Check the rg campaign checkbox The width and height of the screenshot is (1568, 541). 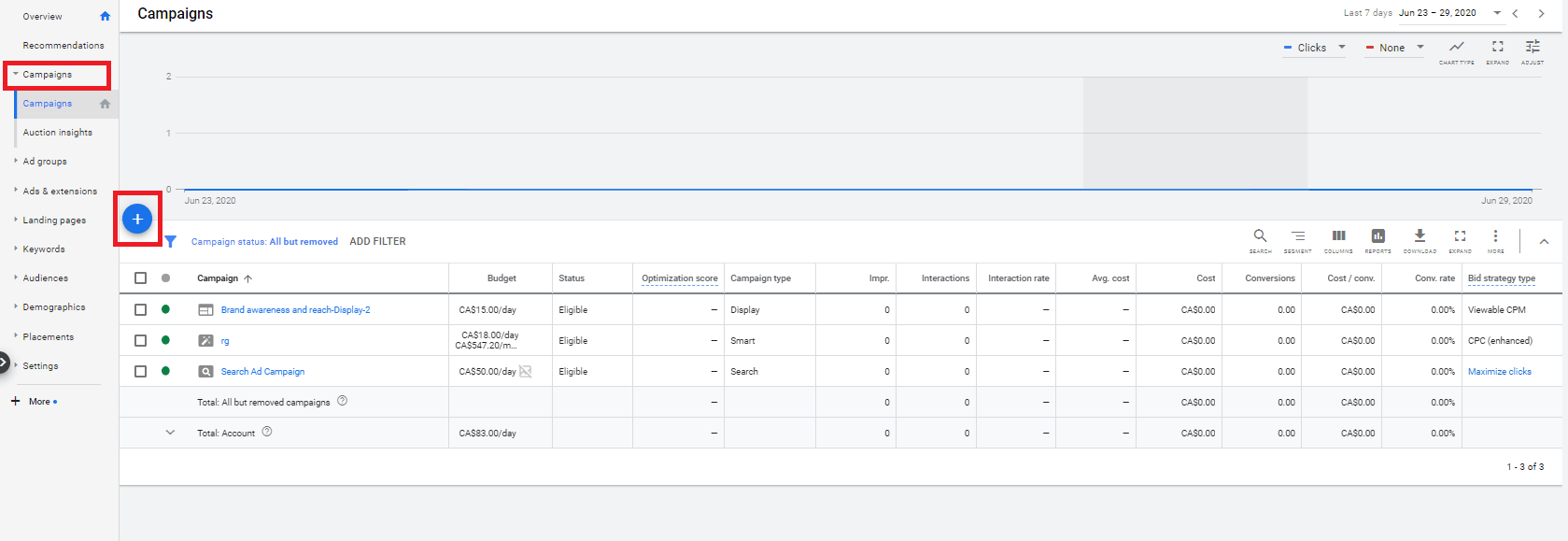[140, 340]
